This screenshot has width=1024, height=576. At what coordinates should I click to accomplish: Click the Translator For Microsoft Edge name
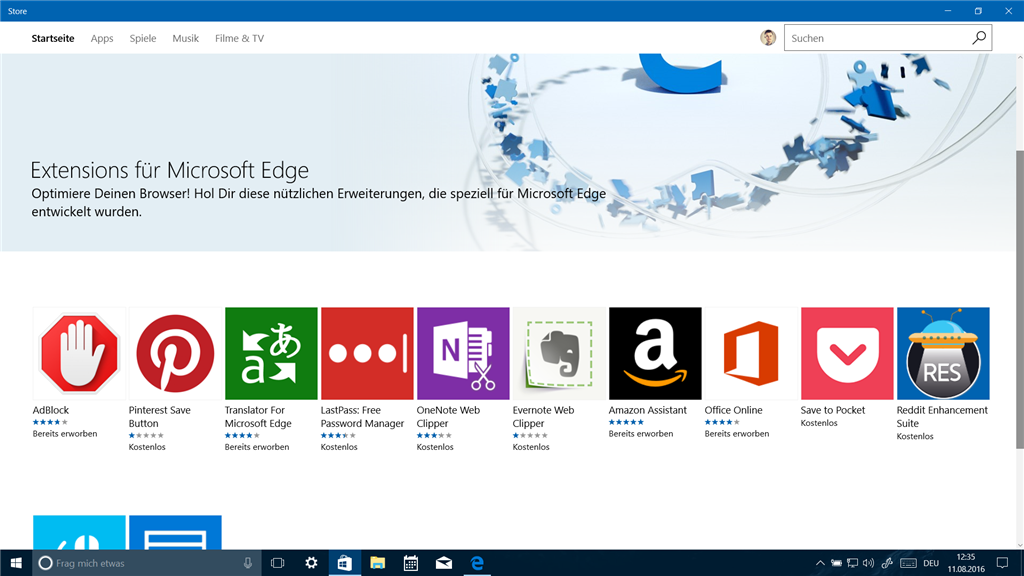258,417
